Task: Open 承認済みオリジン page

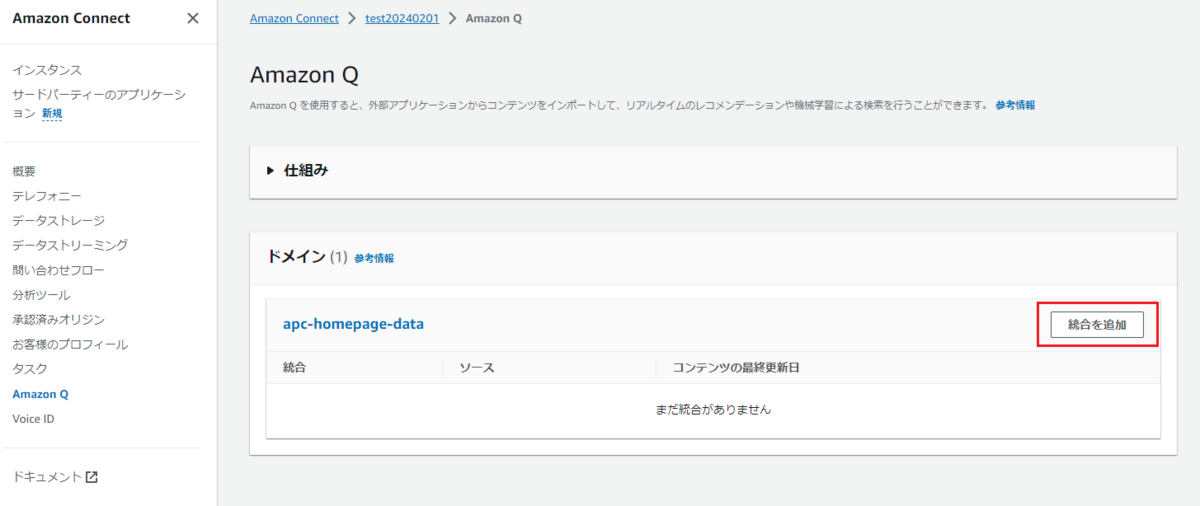Action: 58,319
